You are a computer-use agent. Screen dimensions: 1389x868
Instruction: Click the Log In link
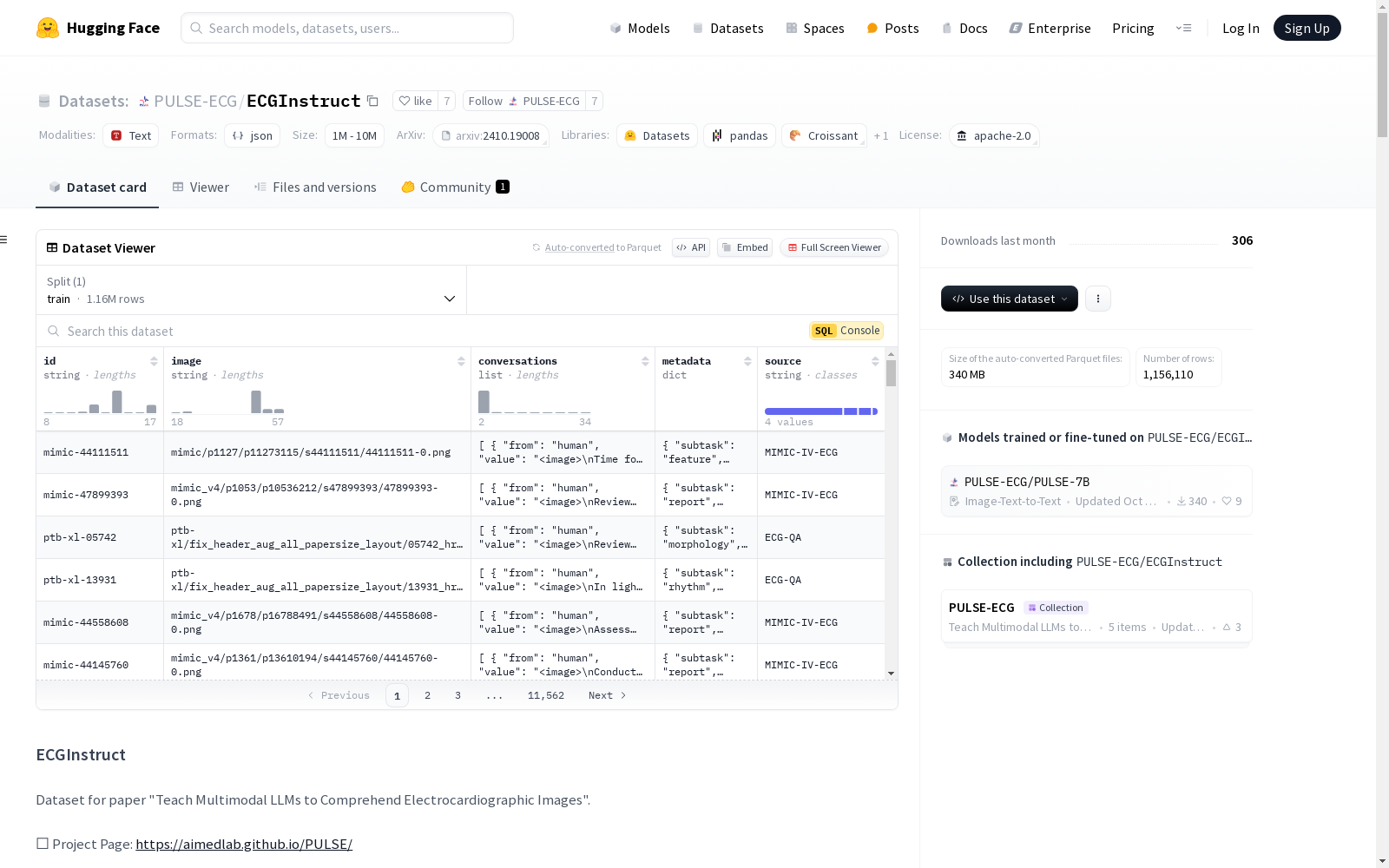tap(1241, 28)
